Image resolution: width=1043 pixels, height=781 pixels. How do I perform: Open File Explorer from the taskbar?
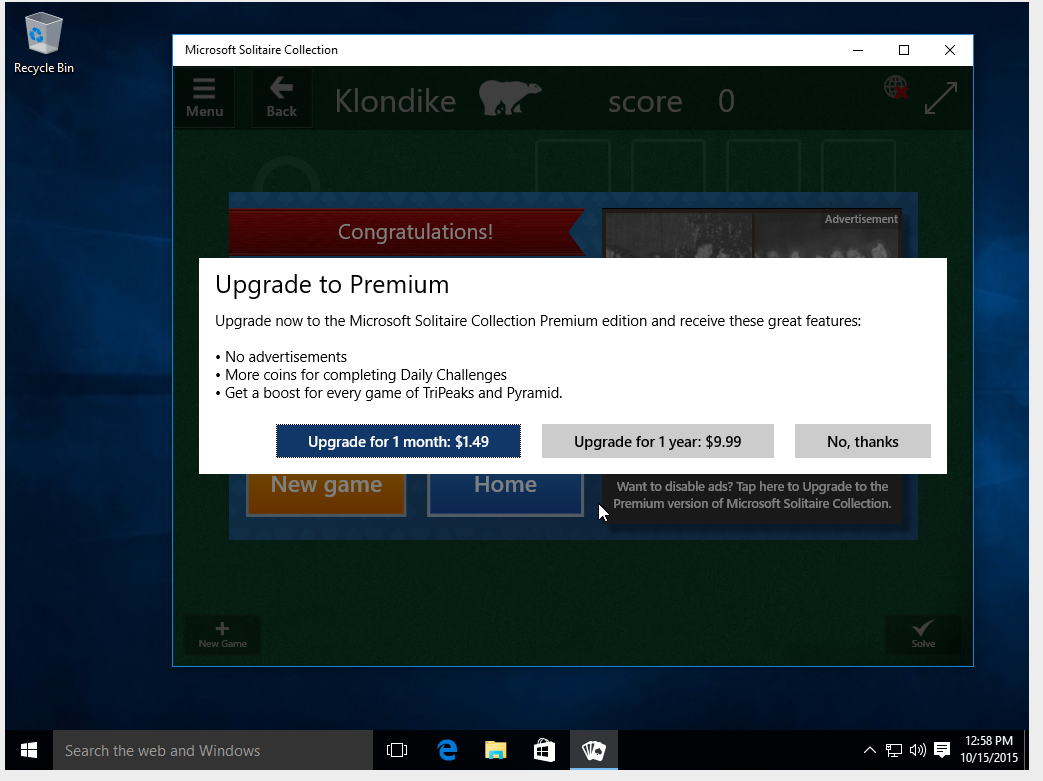click(x=496, y=750)
